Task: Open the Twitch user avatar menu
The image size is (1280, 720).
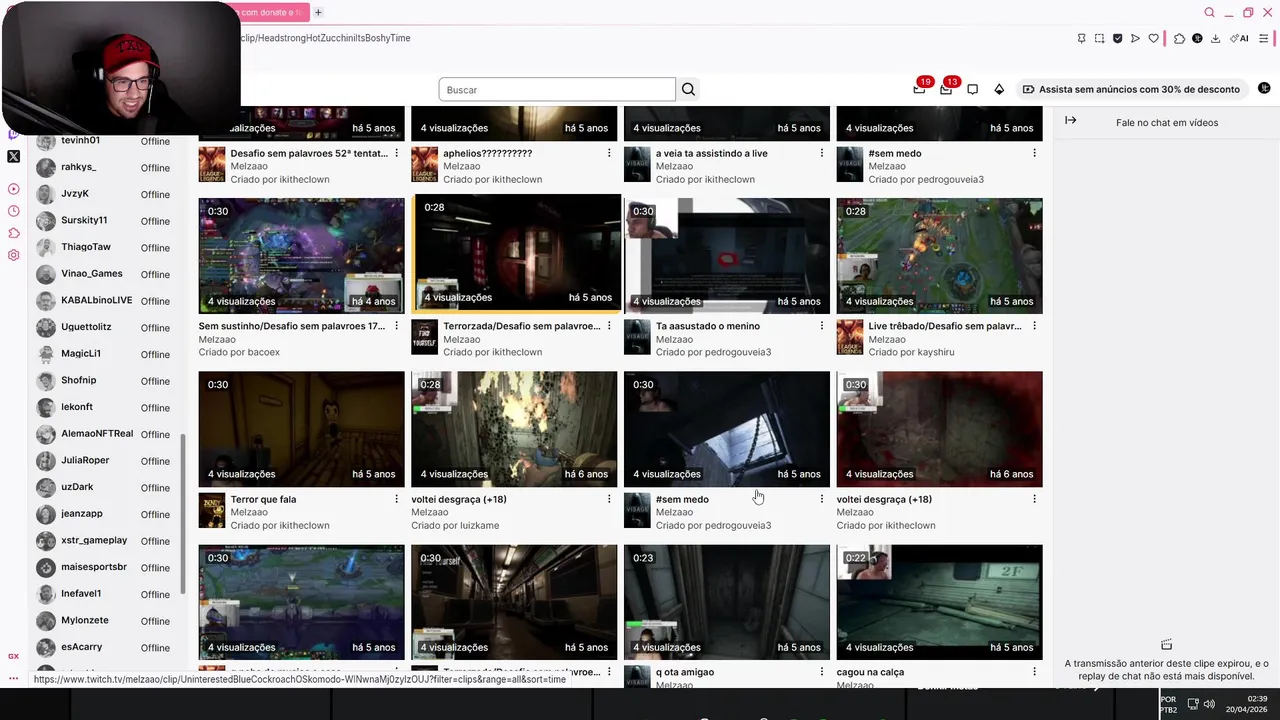Action: [1264, 89]
